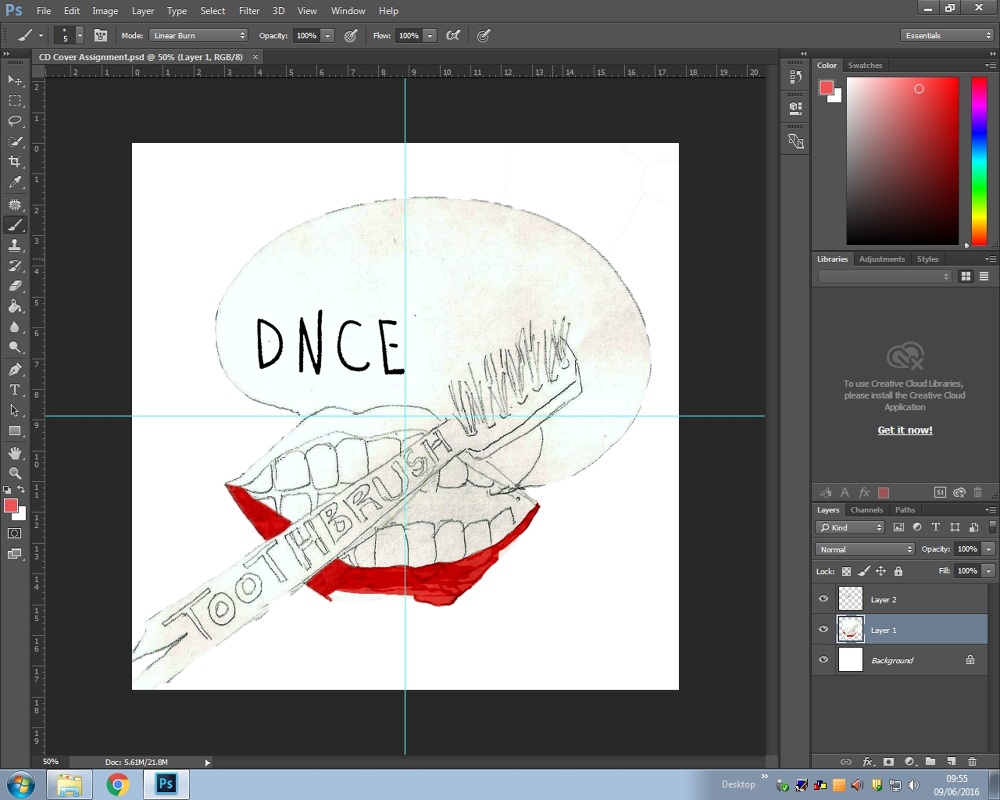The height and width of the screenshot is (800, 1000).
Task: Add a layer mask
Action: coord(888,761)
